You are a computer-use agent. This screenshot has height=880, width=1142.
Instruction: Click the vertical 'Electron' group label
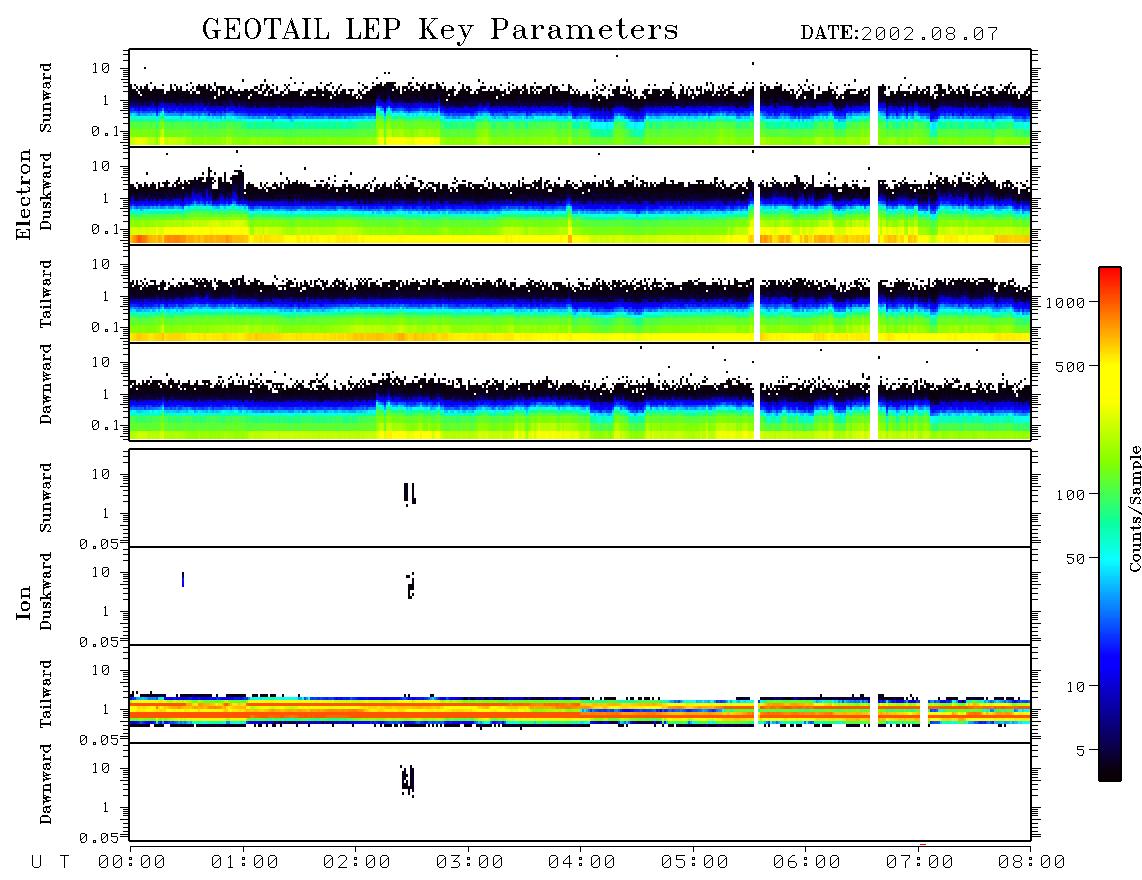coord(23,194)
